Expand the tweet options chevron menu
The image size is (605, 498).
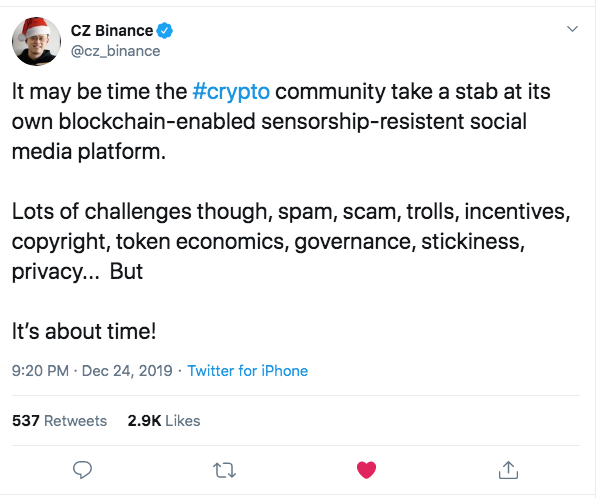(x=572, y=29)
